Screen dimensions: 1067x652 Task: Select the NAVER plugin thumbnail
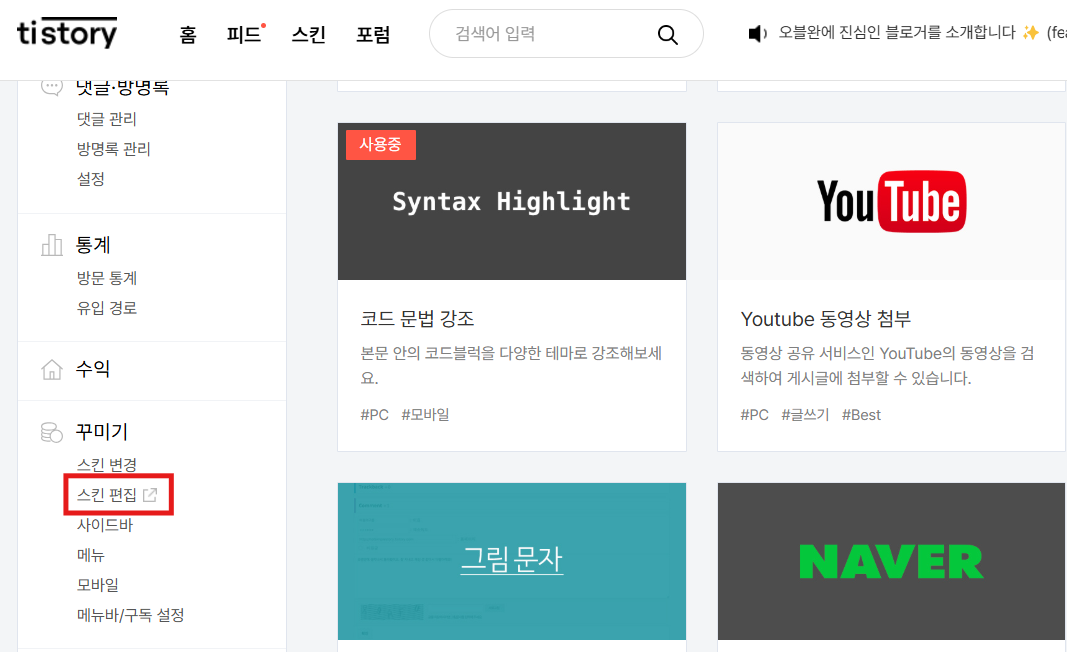pos(891,561)
